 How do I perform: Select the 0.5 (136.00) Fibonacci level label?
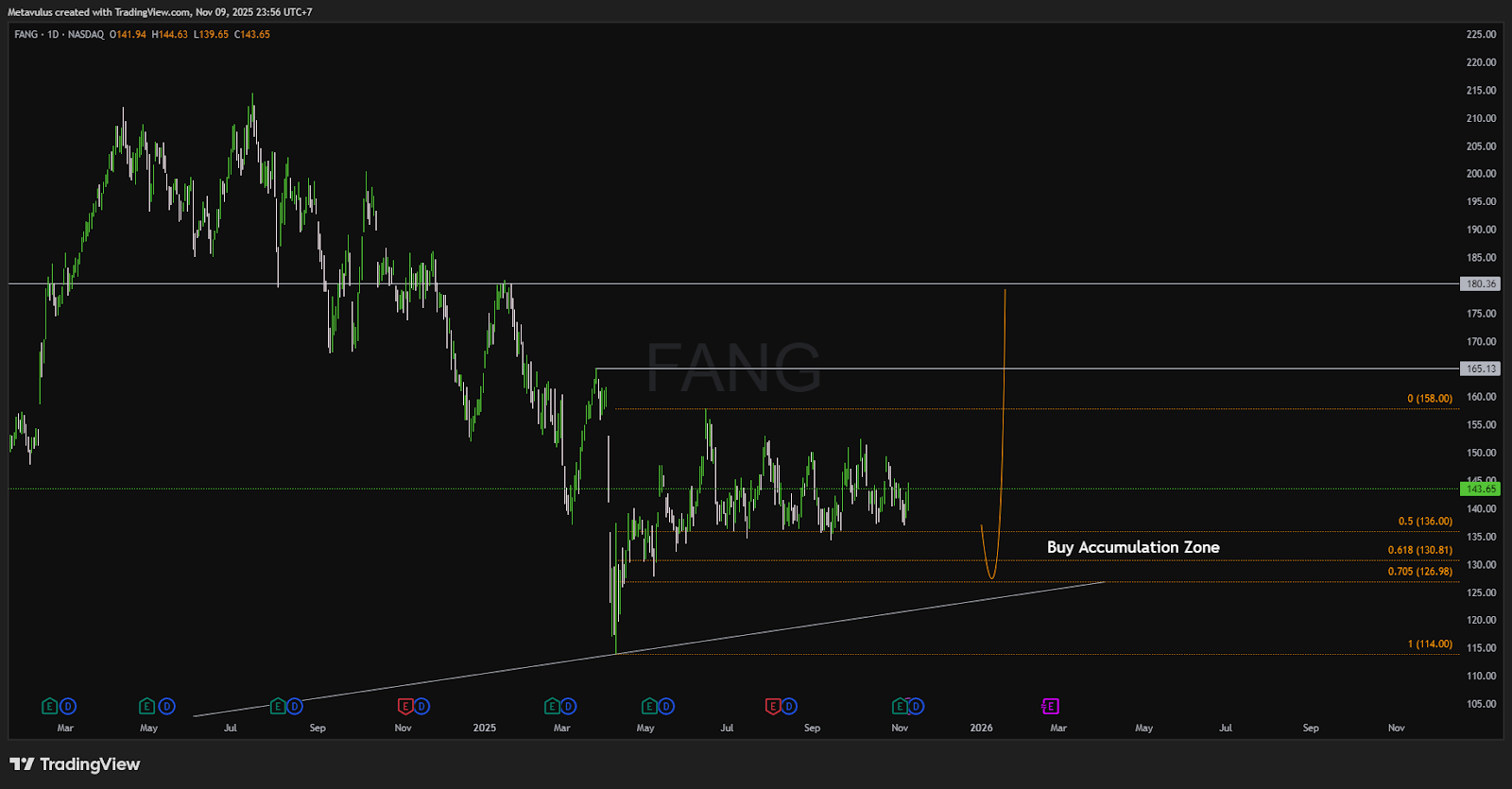1425,522
